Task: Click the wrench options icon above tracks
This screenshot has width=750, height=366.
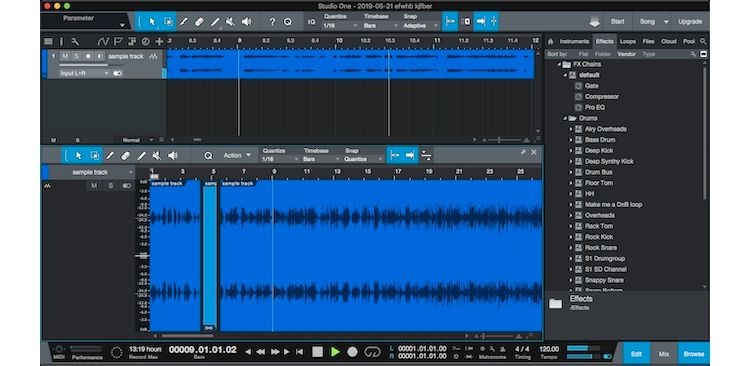Action: click(x=75, y=42)
